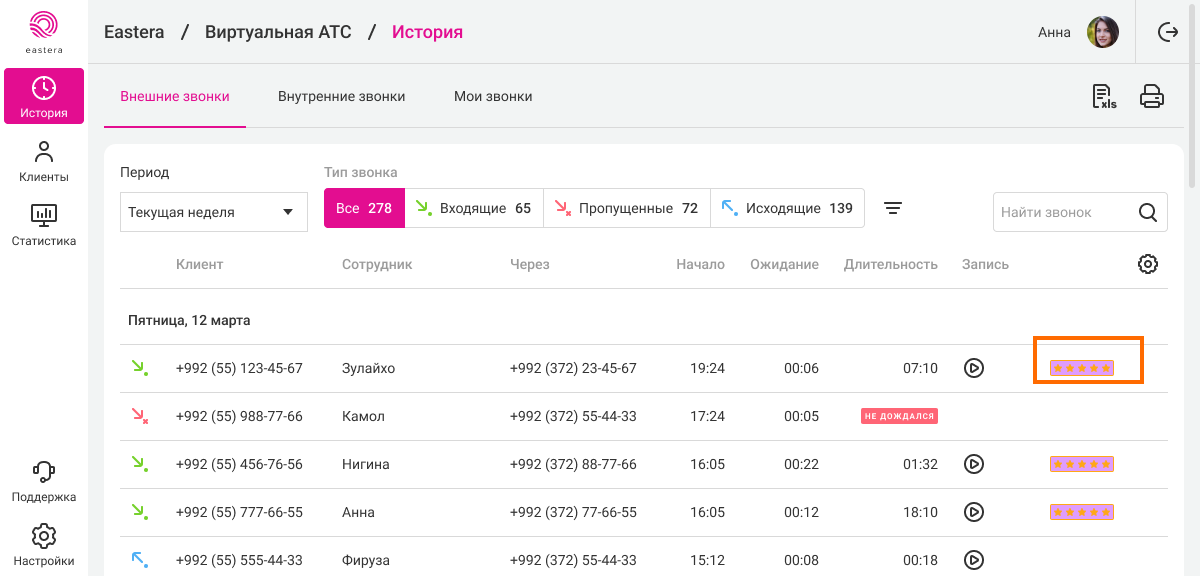Viewport: 1200px width, 576px height.
Task: Filter by missed calls
Action: [x=626, y=209]
